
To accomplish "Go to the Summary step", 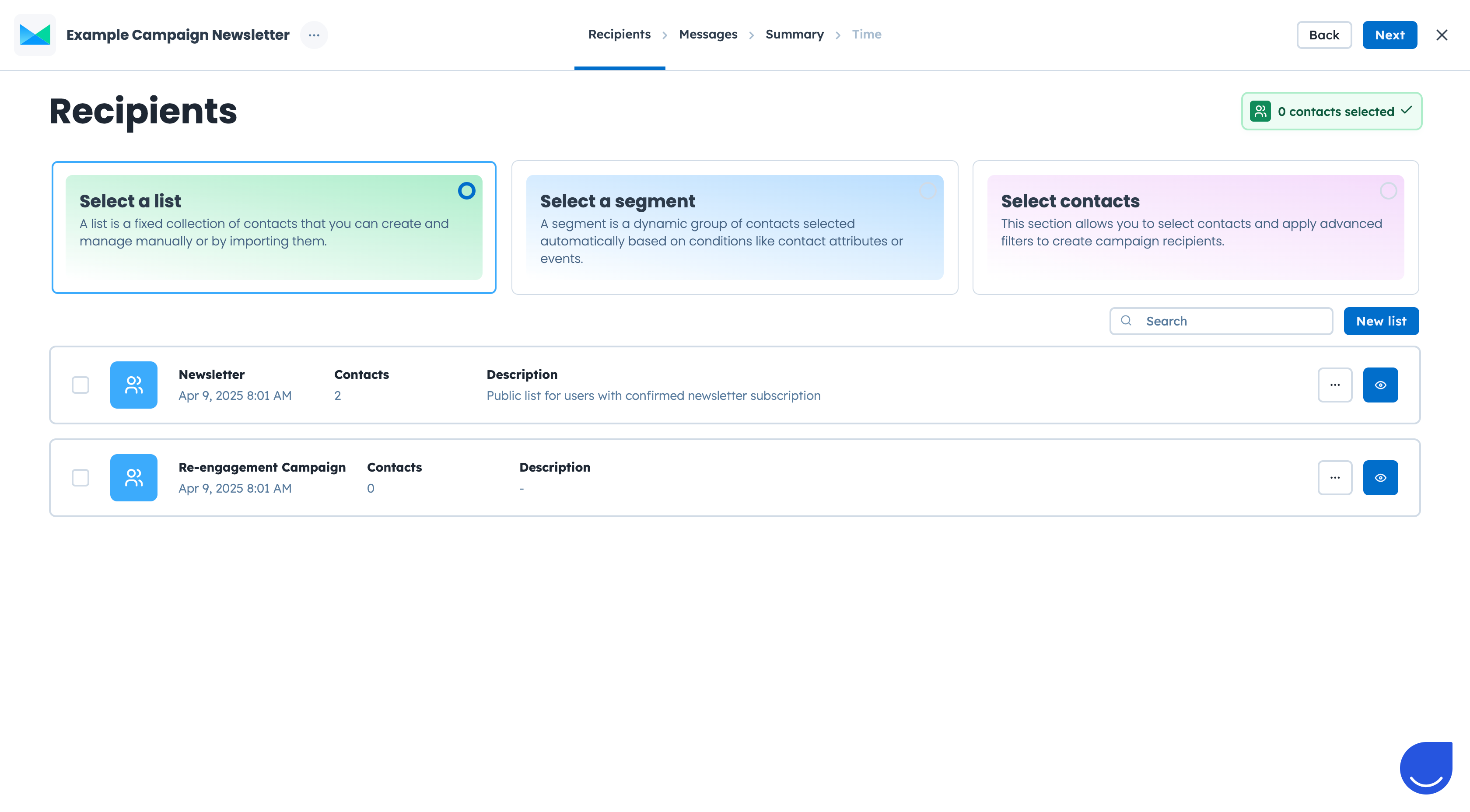I will pyautogui.click(x=794, y=34).
